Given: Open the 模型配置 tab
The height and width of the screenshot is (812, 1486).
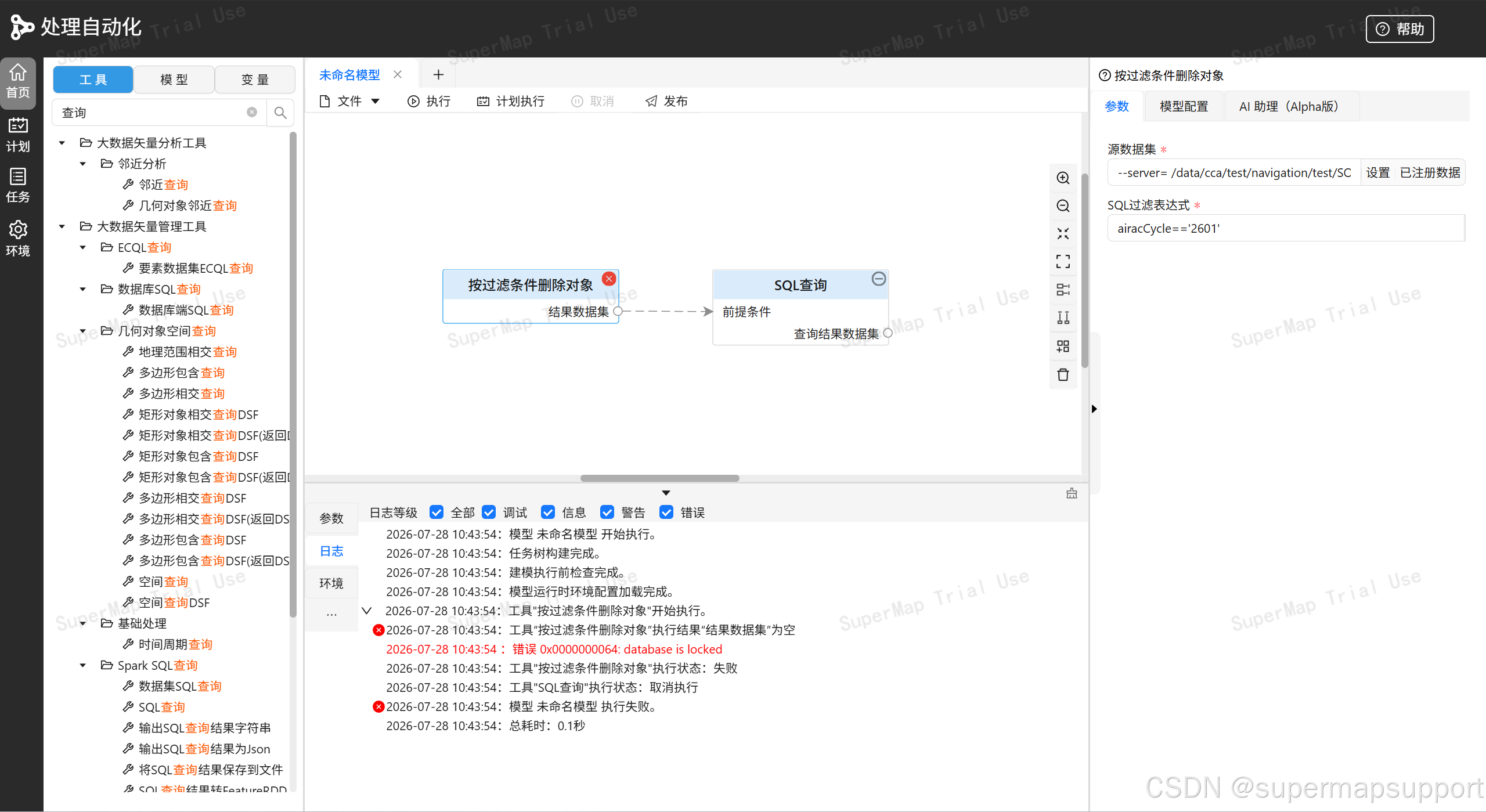Looking at the screenshot, I should tap(1184, 106).
